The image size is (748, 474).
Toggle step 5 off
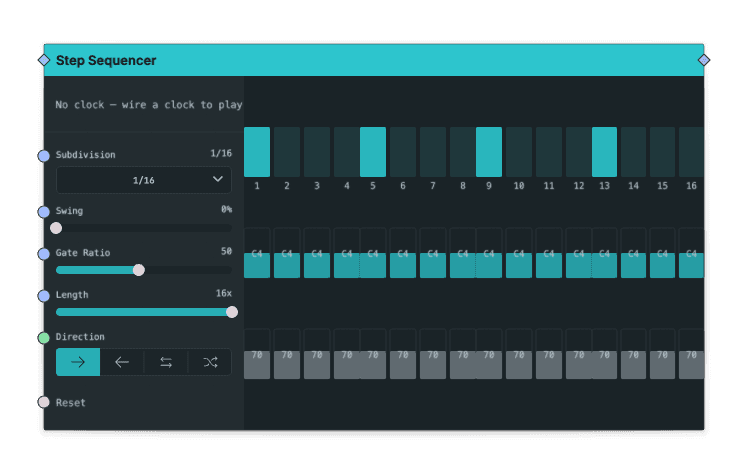[373, 152]
